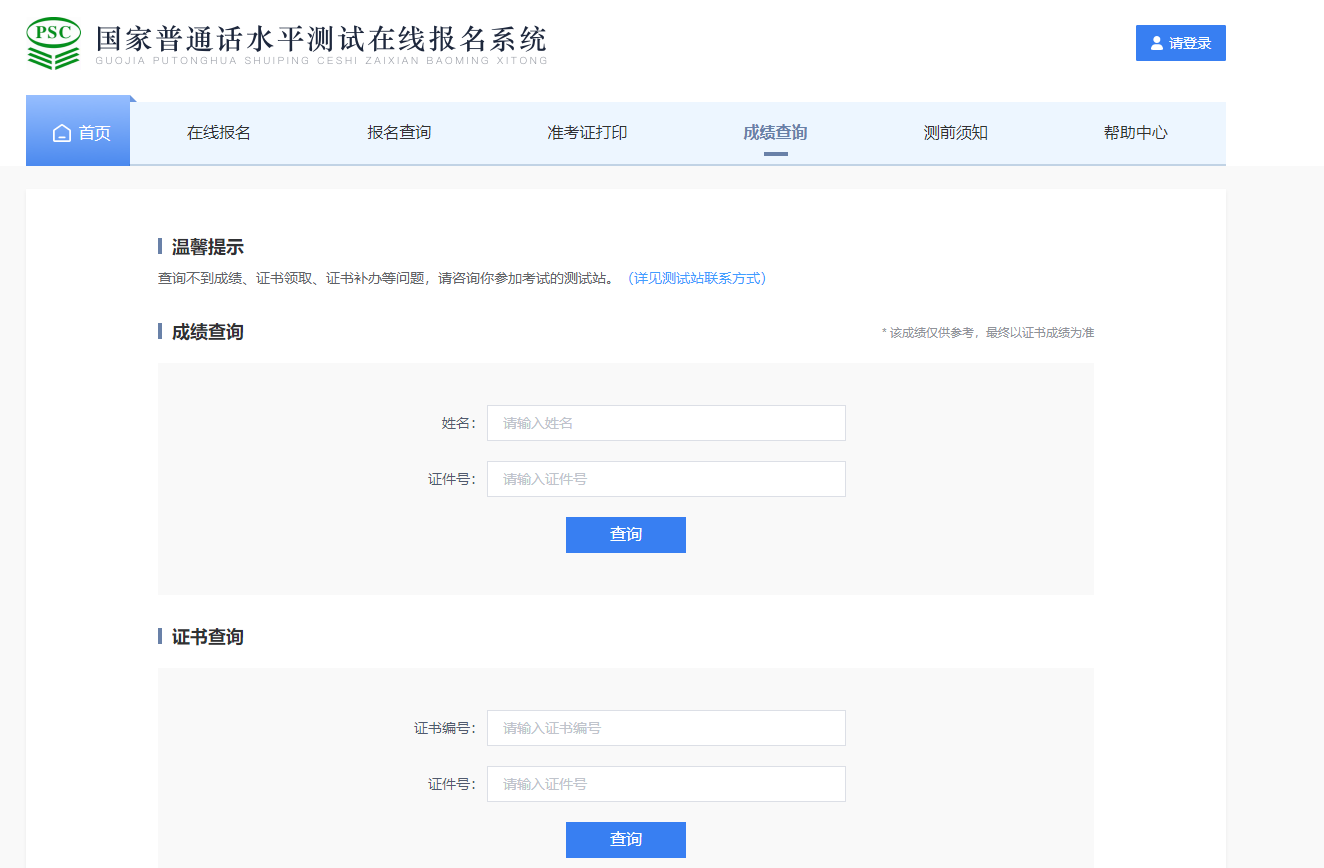Click the 证件号 field under 证书查询

(666, 784)
